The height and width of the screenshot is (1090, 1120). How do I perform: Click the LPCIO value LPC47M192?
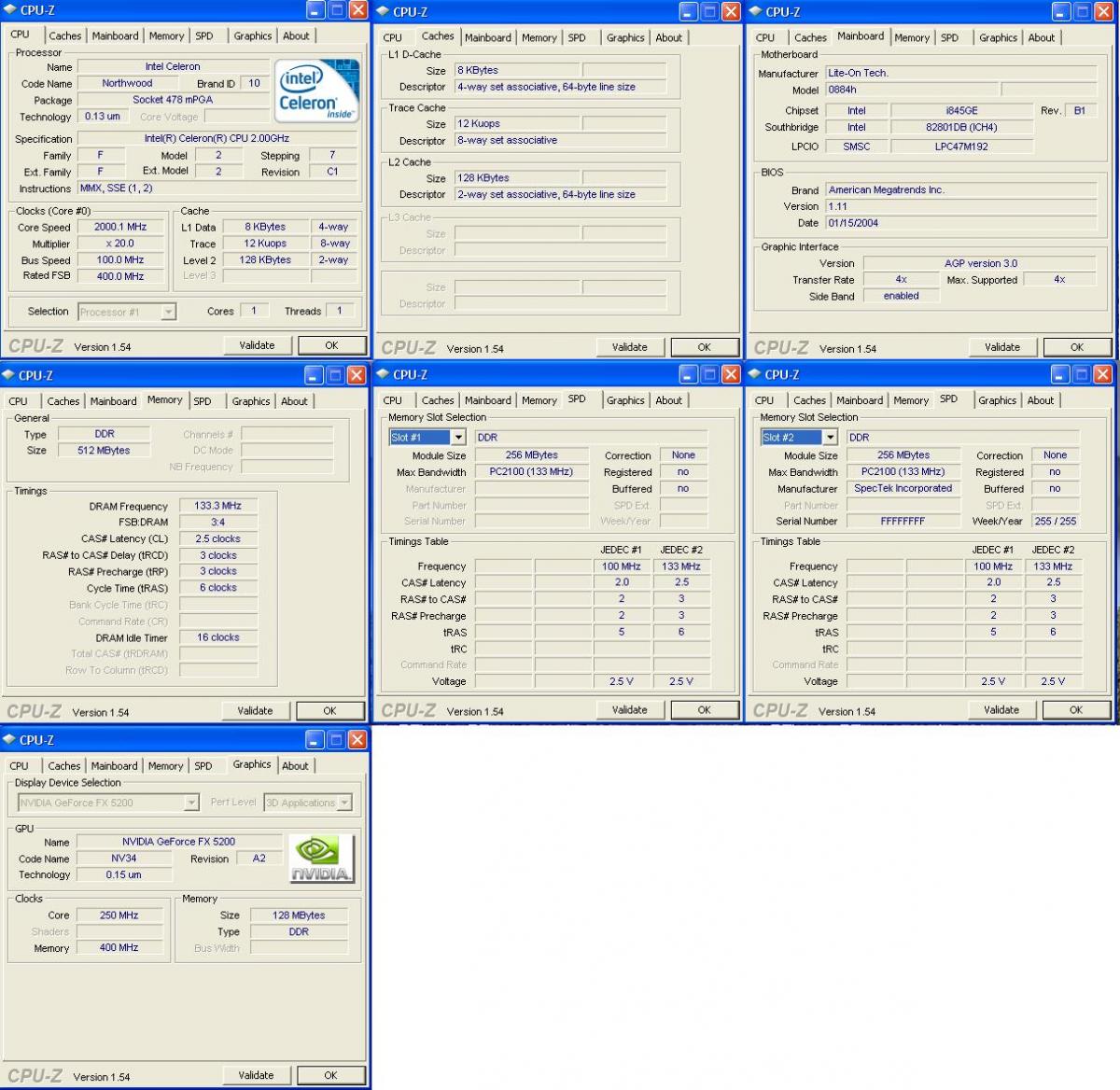pyautogui.click(x=962, y=147)
